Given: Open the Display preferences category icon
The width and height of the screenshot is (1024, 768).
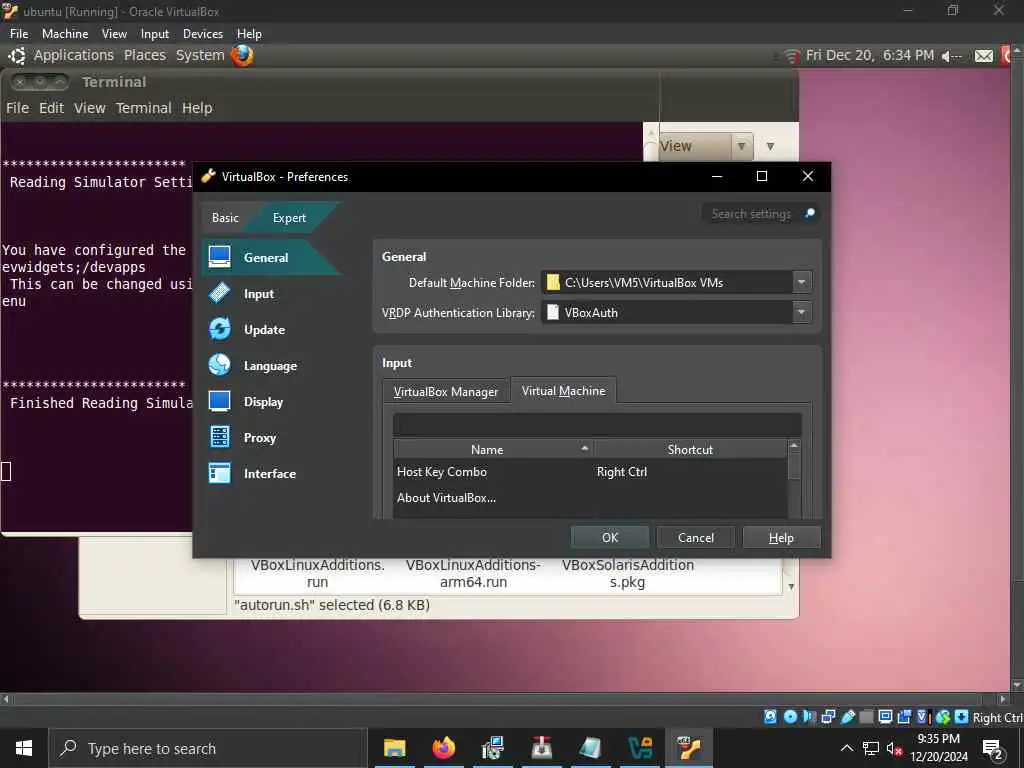Looking at the screenshot, I should [219, 401].
